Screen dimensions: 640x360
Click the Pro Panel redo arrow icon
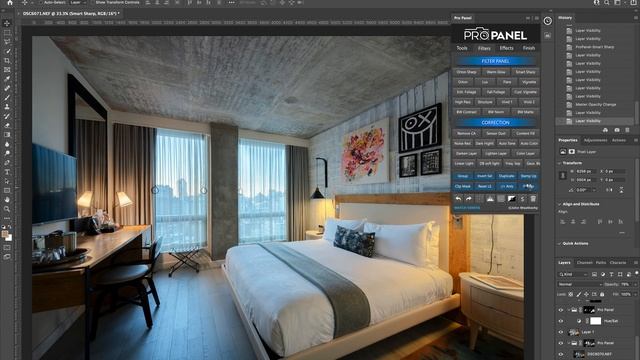[469, 199]
